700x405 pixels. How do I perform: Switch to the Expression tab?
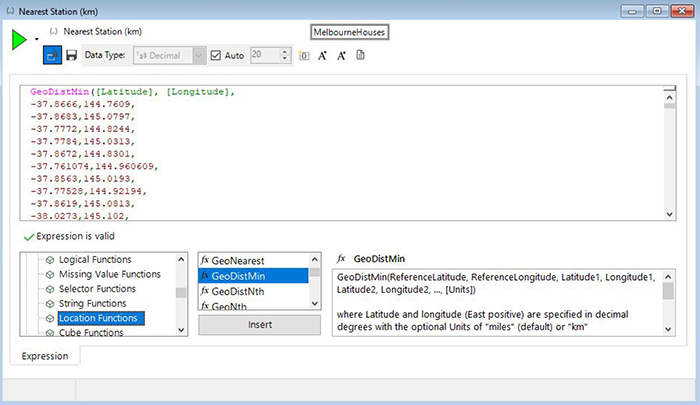[46, 355]
